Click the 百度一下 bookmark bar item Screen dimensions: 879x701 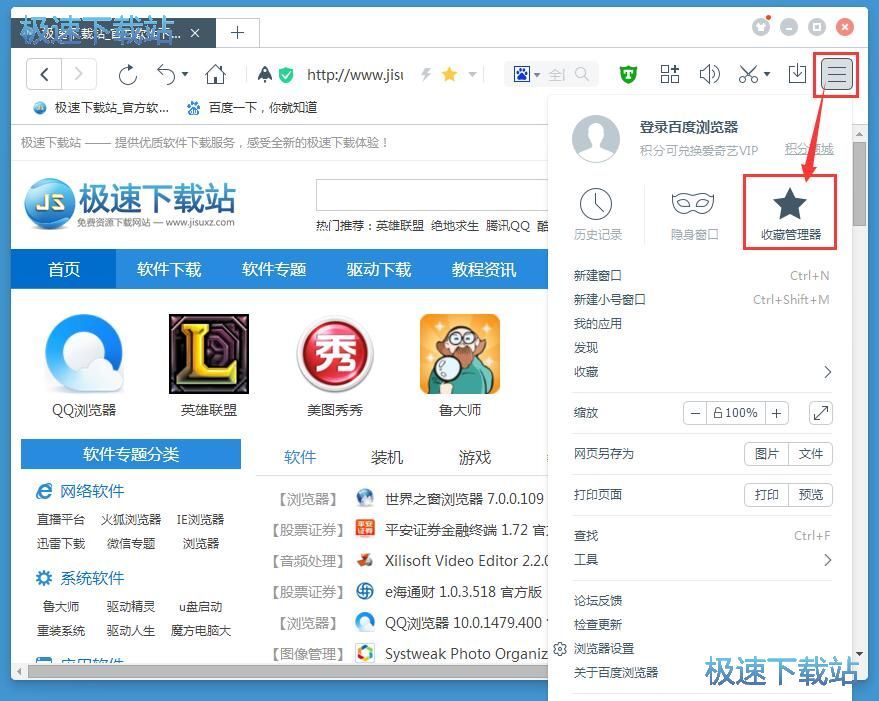tap(252, 108)
